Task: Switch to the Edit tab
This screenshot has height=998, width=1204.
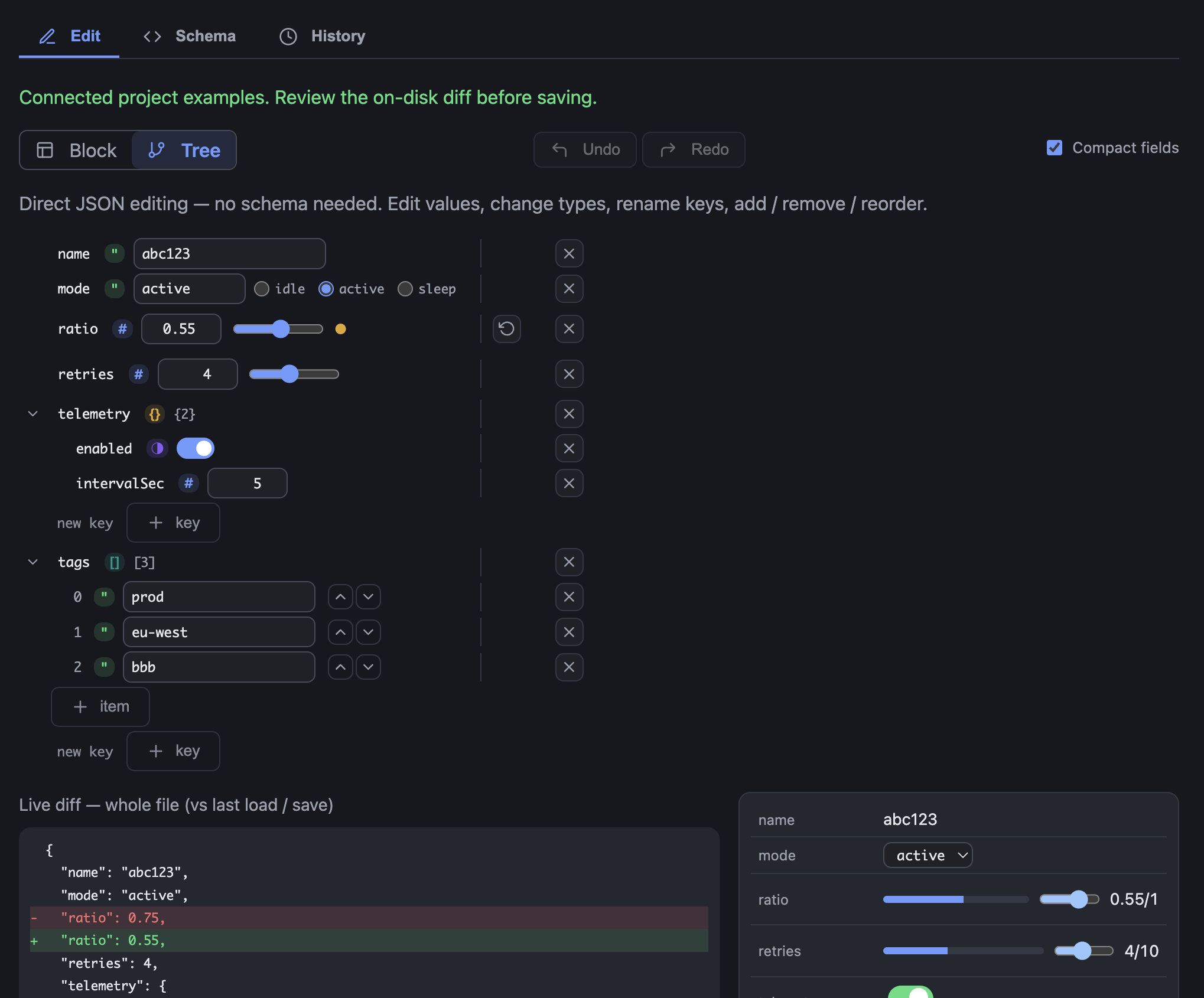Action: click(69, 36)
